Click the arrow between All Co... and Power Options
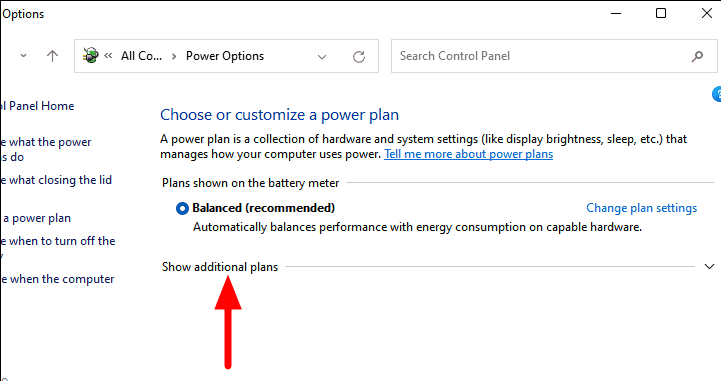Screen dimensions: 721x381 (174, 56)
